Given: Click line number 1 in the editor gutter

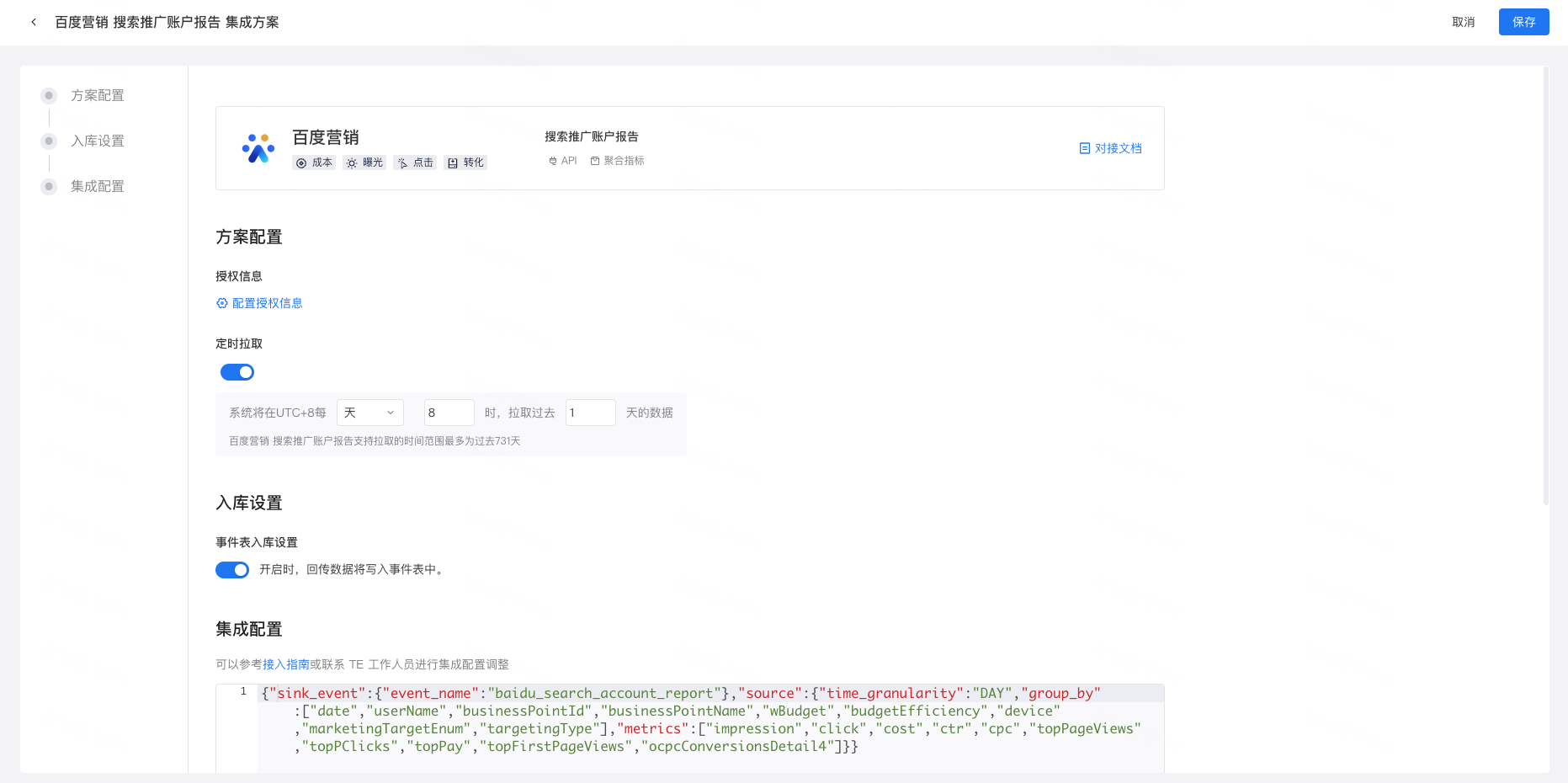Looking at the screenshot, I should (243, 691).
